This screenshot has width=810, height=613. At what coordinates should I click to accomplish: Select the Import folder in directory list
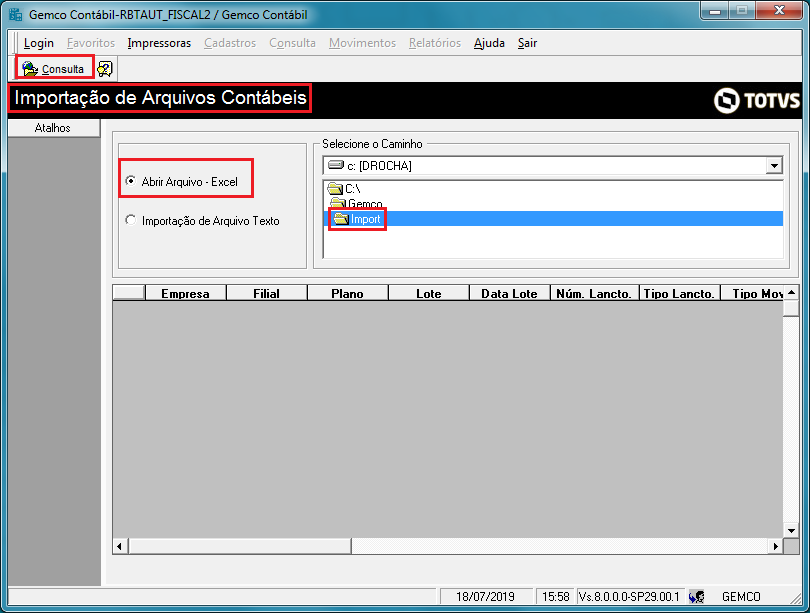click(357, 219)
